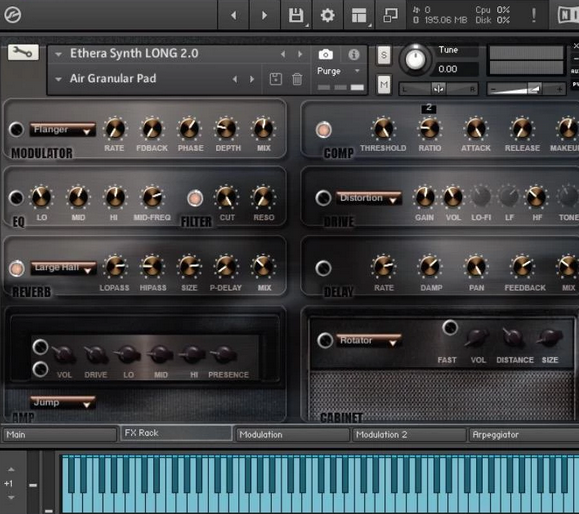Toggle the Mute M button
Viewport: 579px width, 514px height.
pyautogui.click(x=384, y=84)
